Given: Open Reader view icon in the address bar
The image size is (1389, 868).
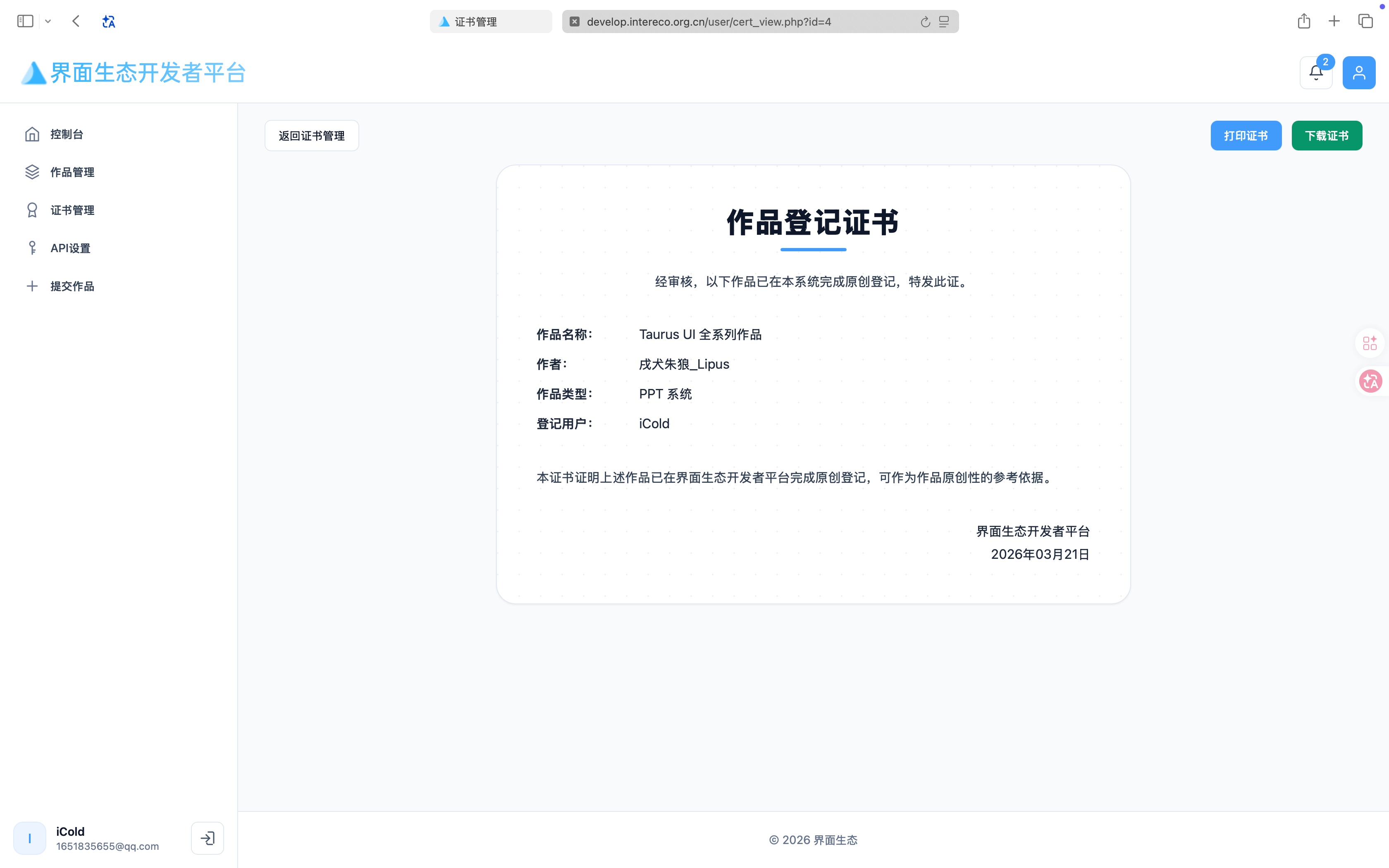Looking at the screenshot, I should click(944, 21).
